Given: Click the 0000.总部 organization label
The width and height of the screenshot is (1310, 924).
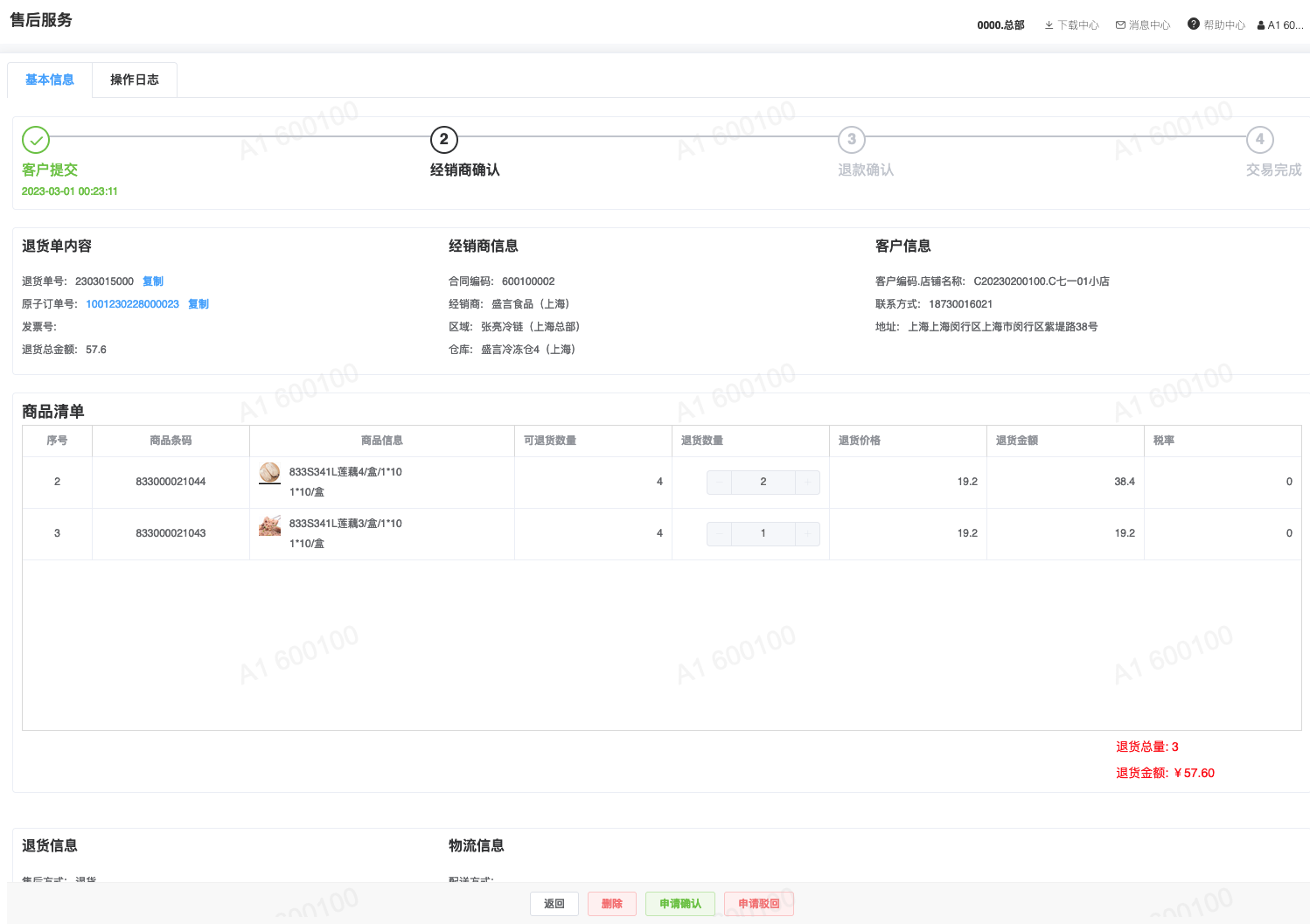Looking at the screenshot, I should 1000,25.
